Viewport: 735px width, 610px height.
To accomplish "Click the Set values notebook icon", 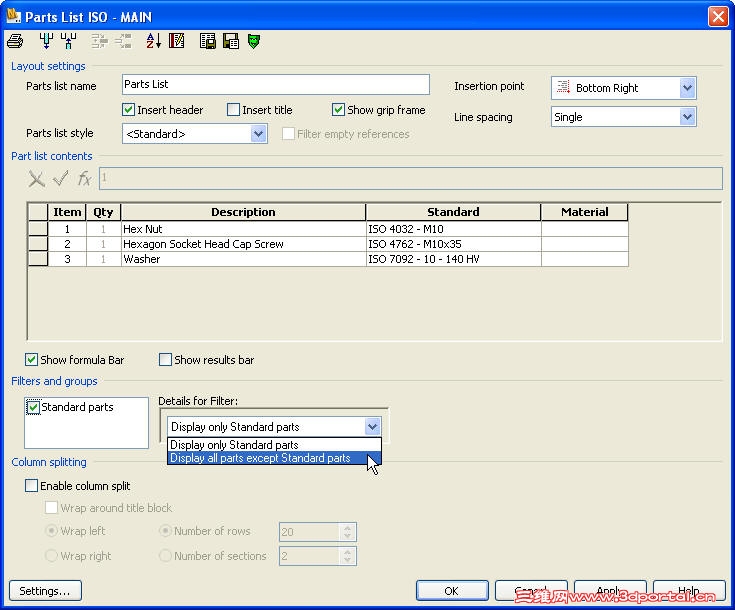I will click(177, 41).
